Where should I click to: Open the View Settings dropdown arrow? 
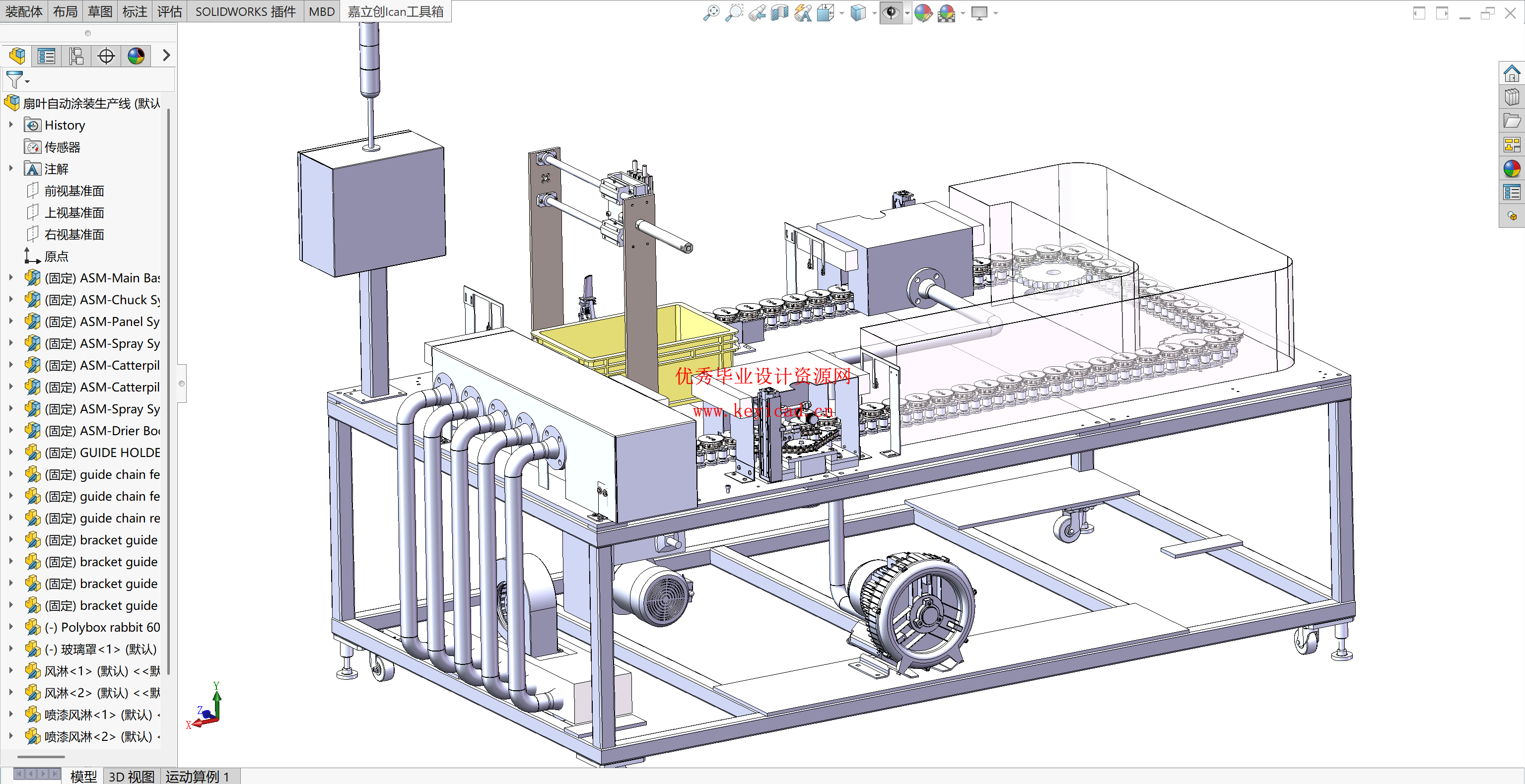[x=996, y=13]
